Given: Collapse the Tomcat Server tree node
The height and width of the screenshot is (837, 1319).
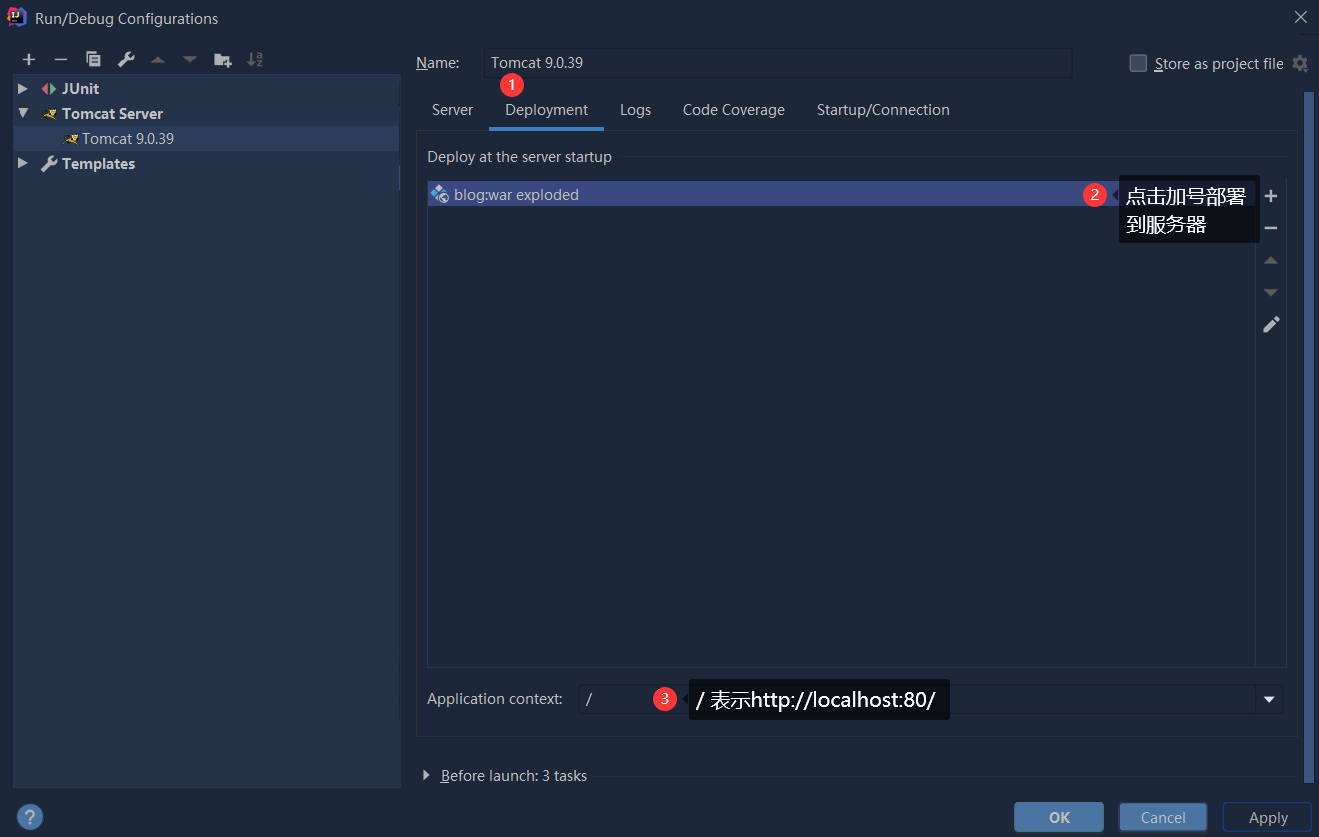Looking at the screenshot, I should pos(23,113).
